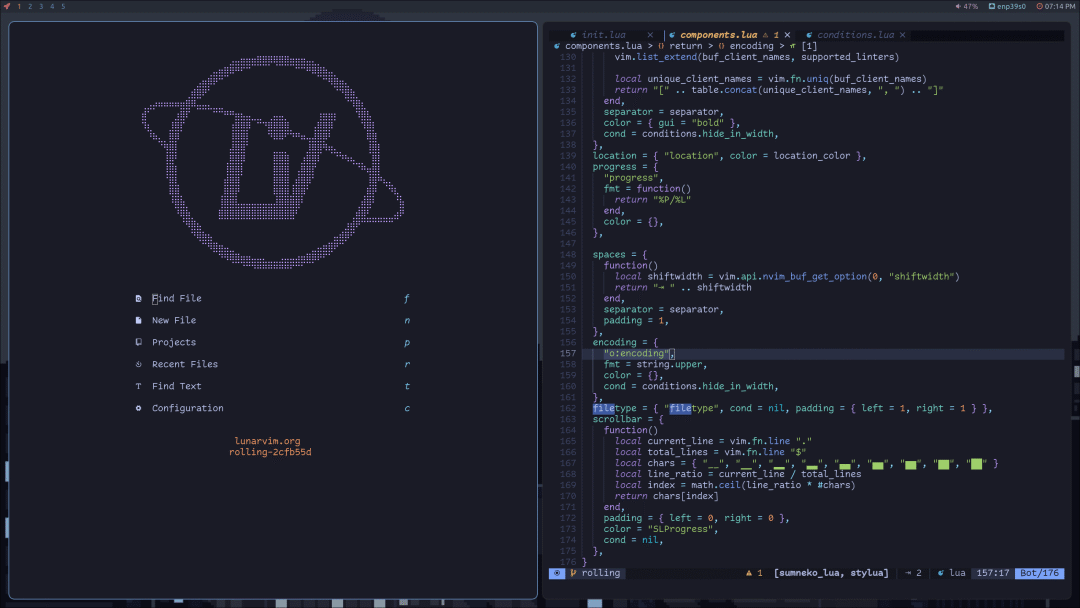Click the mode indicator icon at statusline left
This screenshot has height=608, width=1080.
pos(556,572)
